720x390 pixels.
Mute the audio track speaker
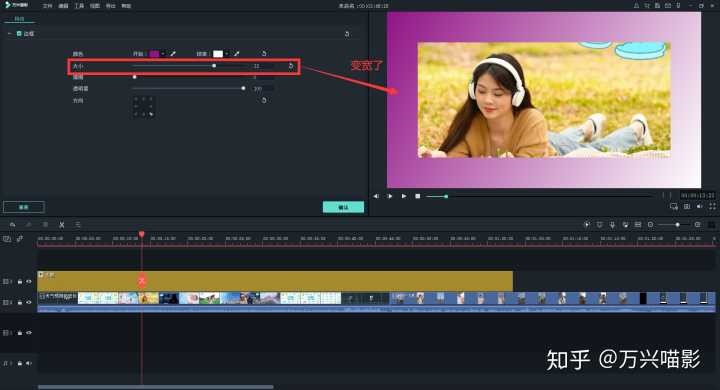point(29,363)
